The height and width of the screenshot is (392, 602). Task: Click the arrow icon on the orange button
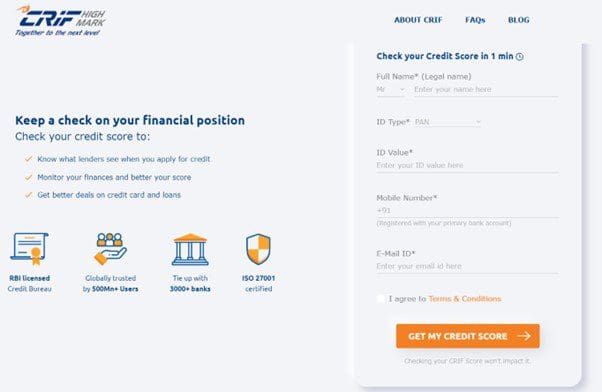click(524, 336)
